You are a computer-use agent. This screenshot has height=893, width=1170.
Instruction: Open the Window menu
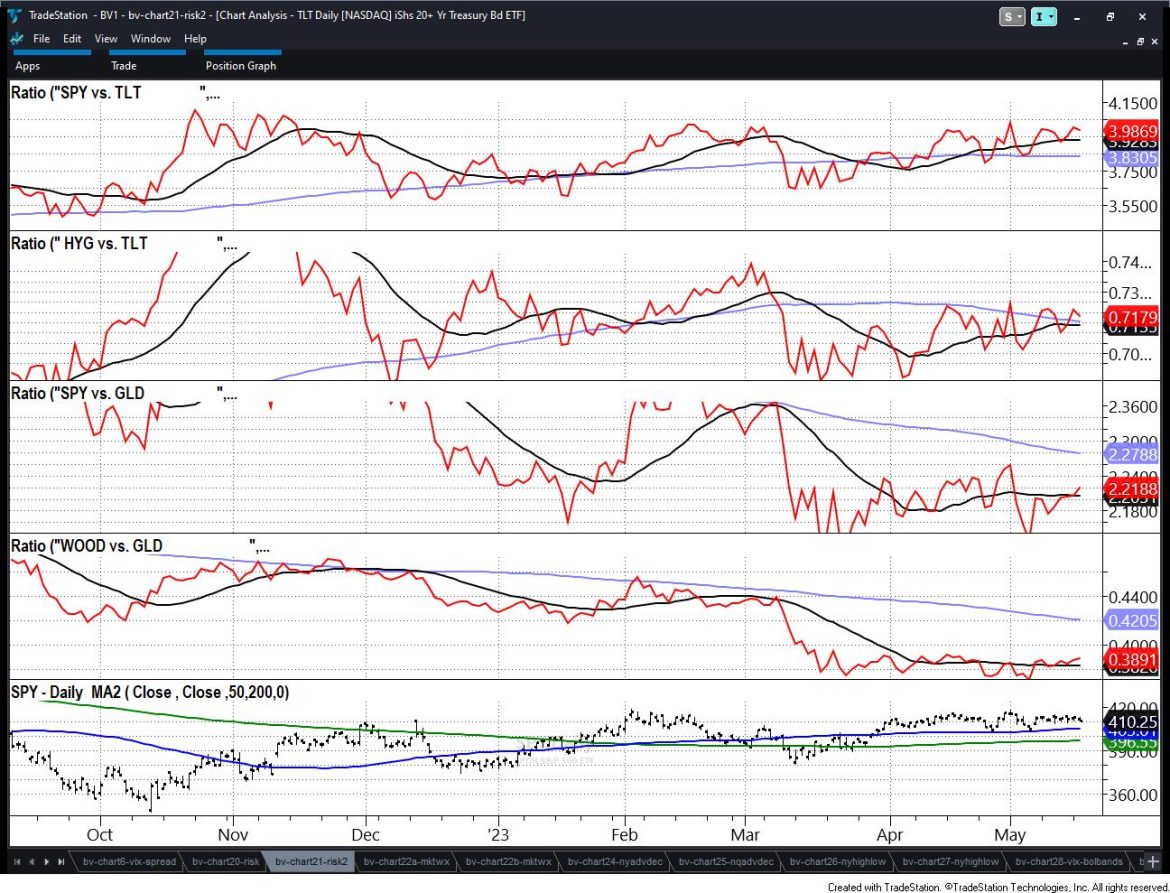click(149, 38)
